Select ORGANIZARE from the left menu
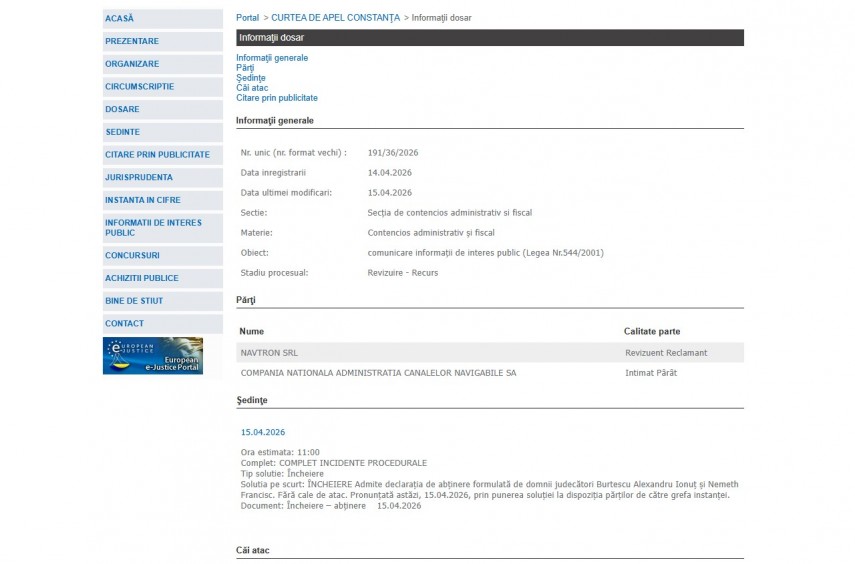The width and height of the screenshot is (855, 564). point(132,64)
